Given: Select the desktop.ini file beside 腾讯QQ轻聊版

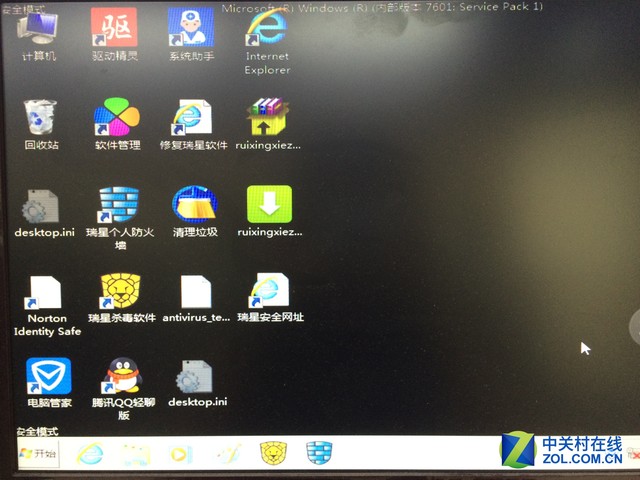Looking at the screenshot, I should click(197, 384).
